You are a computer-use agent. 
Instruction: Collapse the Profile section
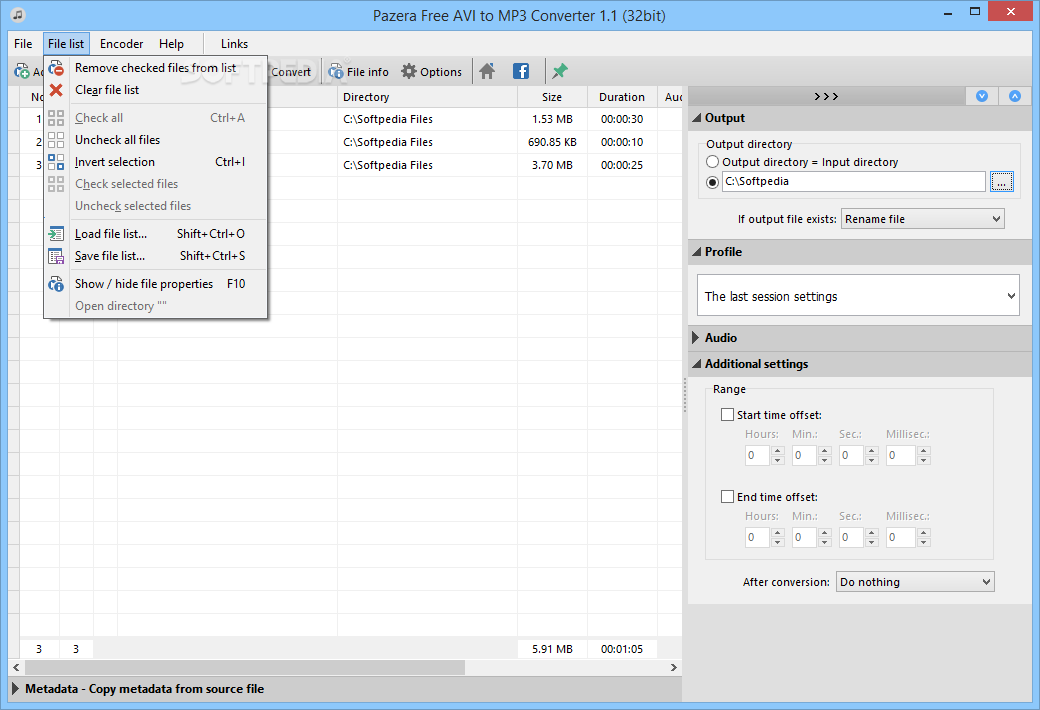tap(697, 252)
